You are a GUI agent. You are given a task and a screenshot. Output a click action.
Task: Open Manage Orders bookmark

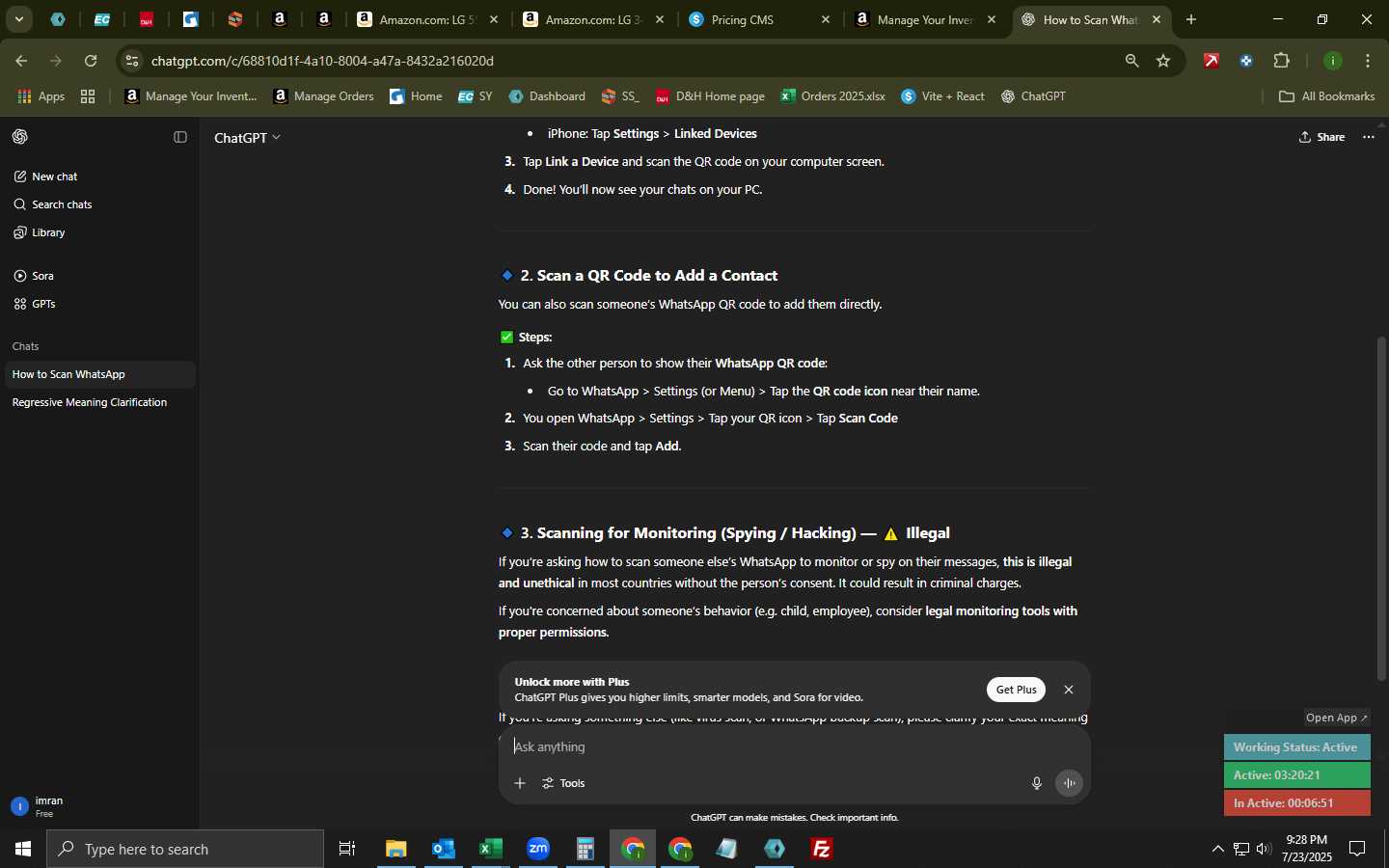click(324, 96)
